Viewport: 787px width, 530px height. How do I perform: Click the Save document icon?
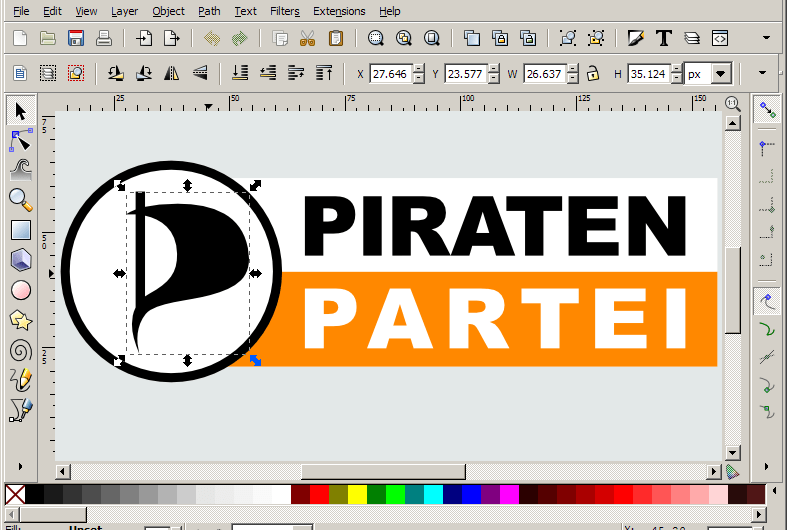click(x=75, y=39)
